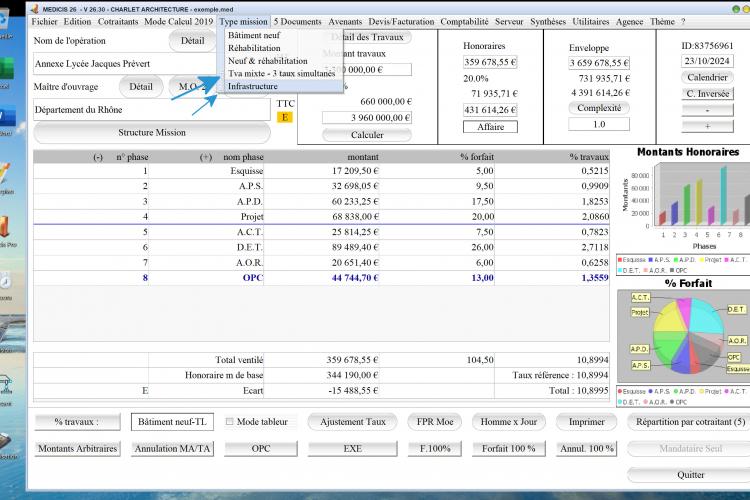Viewport: 750px width, 500px height.
Task: Click the Homme x Jour button
Action: pyautogui.click(x=508, y=422)
